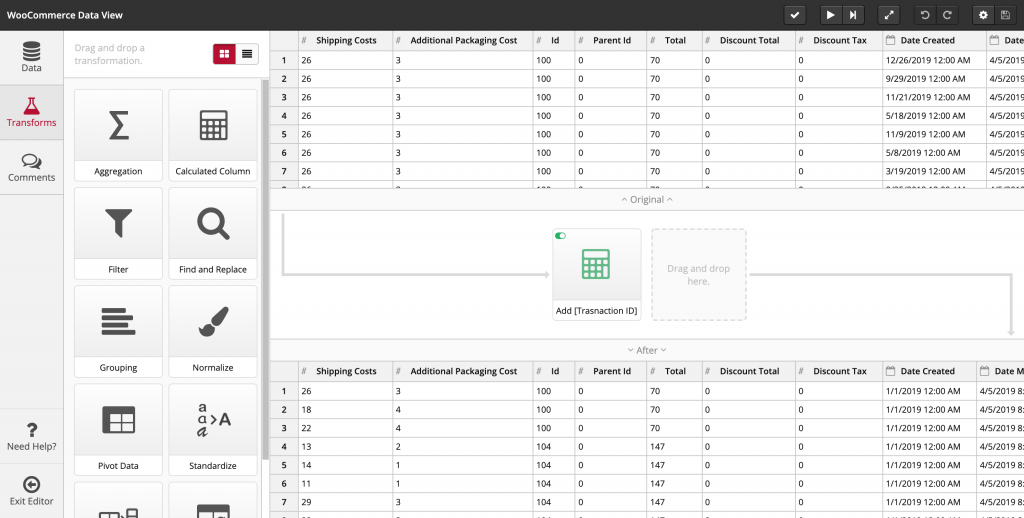Viewport: 1024px width, 518px height.
Task: Click 'Drag and drop a transformation.' hint text
Action: coord(110,54)
